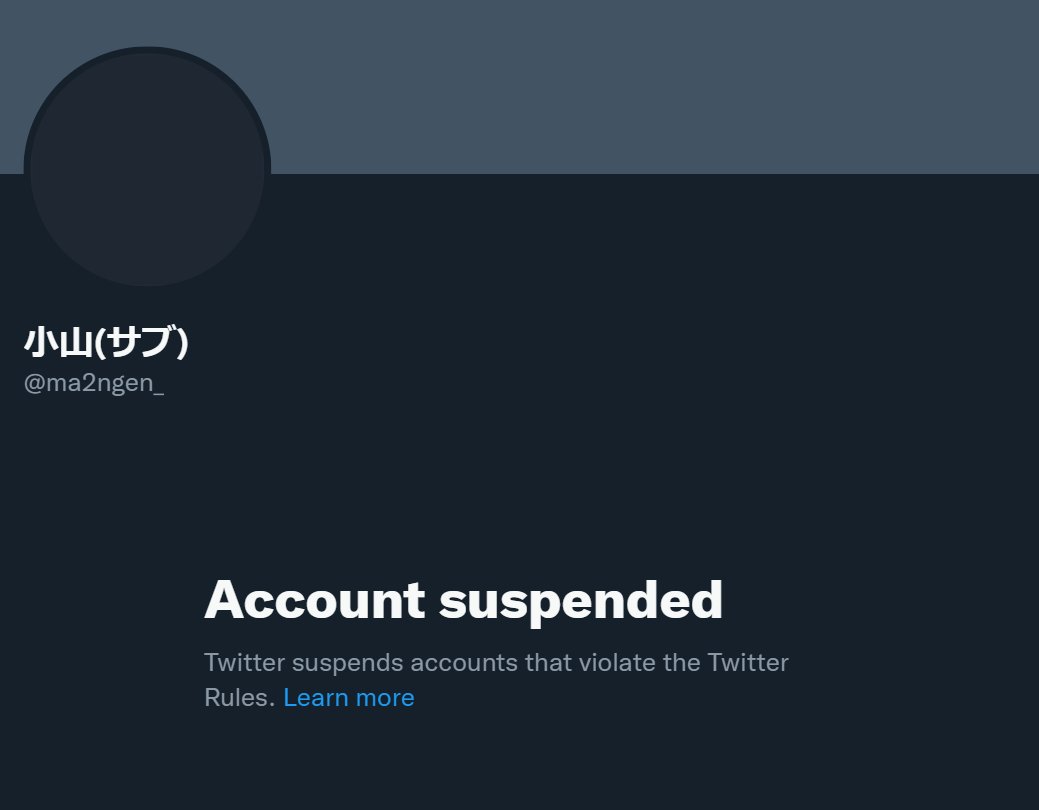Click the (サブ) part of the display name
This screenshot has height=810, width=1039.
[141, 342]
